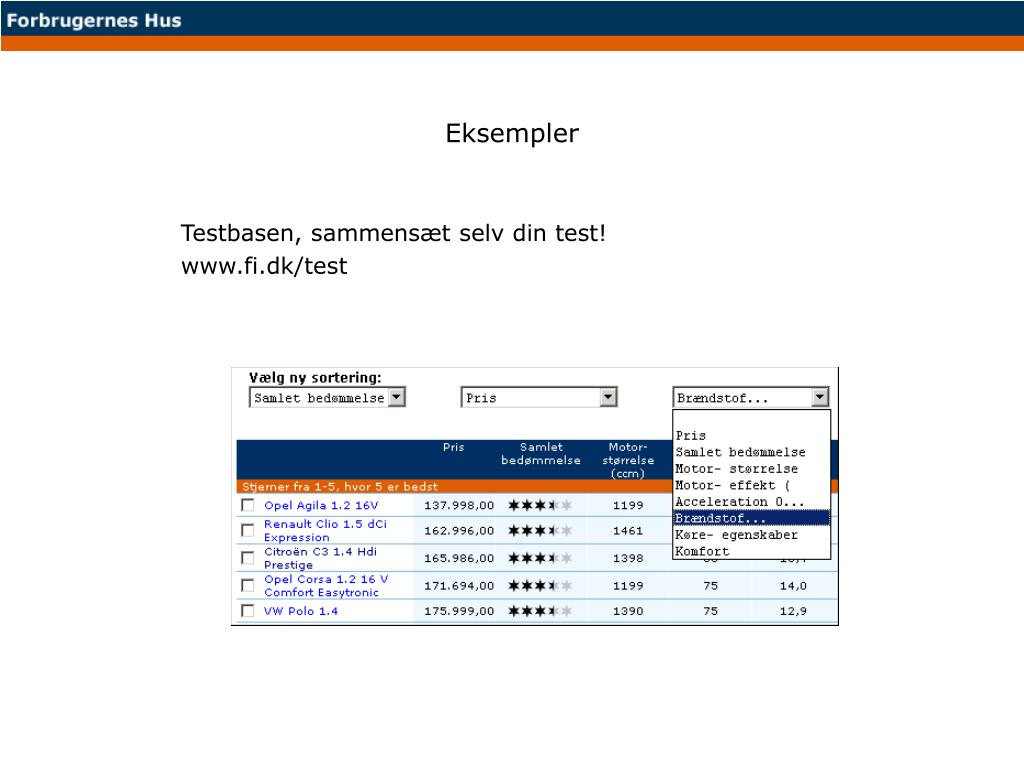Click the www.fi.dk/test address text
This screenshot has height=768, width=1024.
coord(264,266)
